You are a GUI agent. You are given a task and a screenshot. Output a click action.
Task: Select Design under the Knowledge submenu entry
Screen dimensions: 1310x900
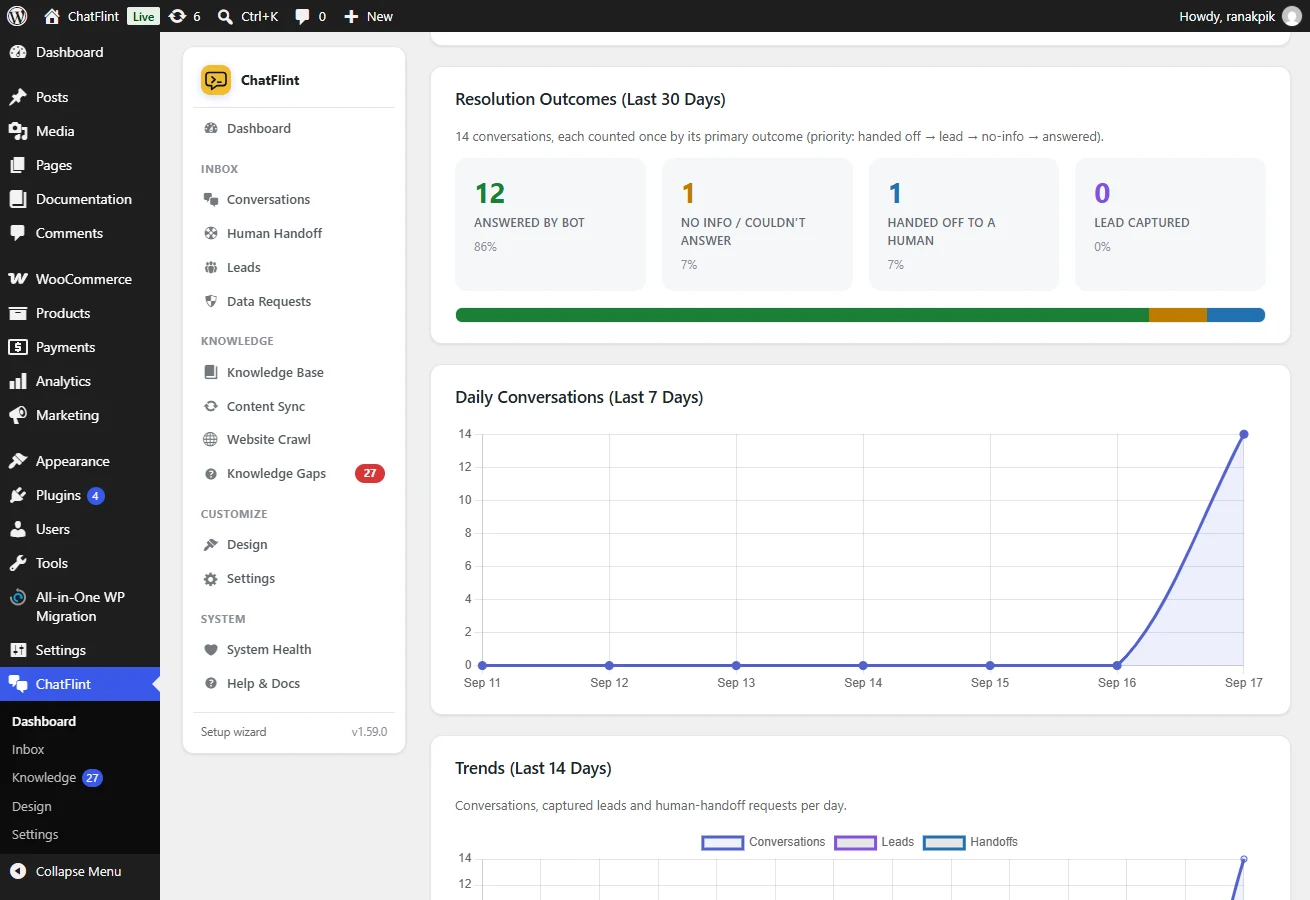[x=32, y=806]
